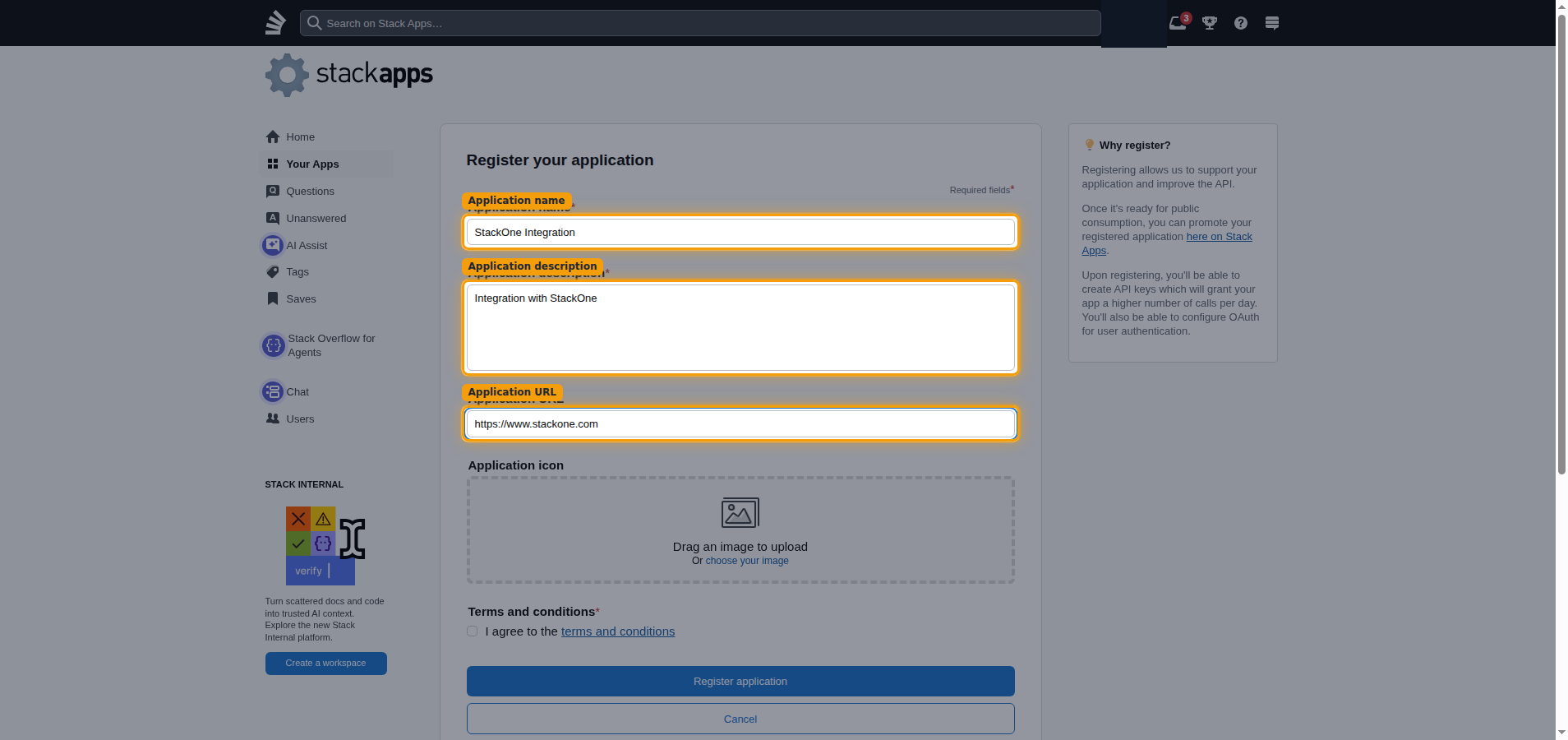Click the Saves bookmark icon
This screenshot has width=1568, height=740.
click(x=273, y=298)
